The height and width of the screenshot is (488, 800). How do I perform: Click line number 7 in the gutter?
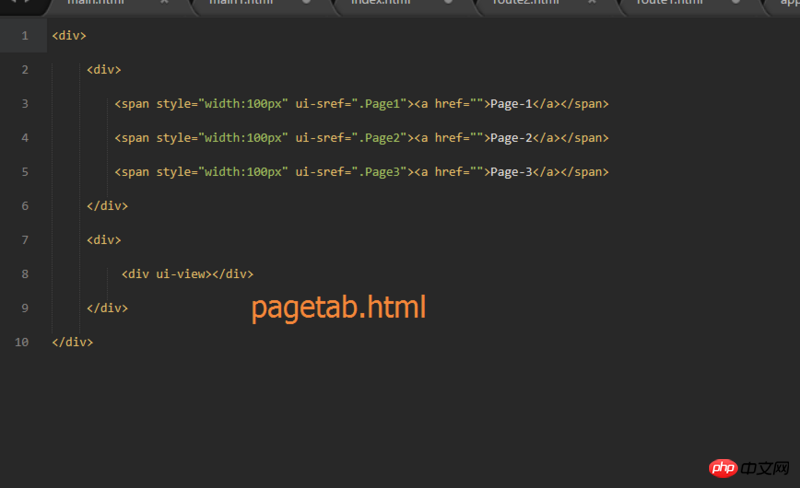pos(24,240)
